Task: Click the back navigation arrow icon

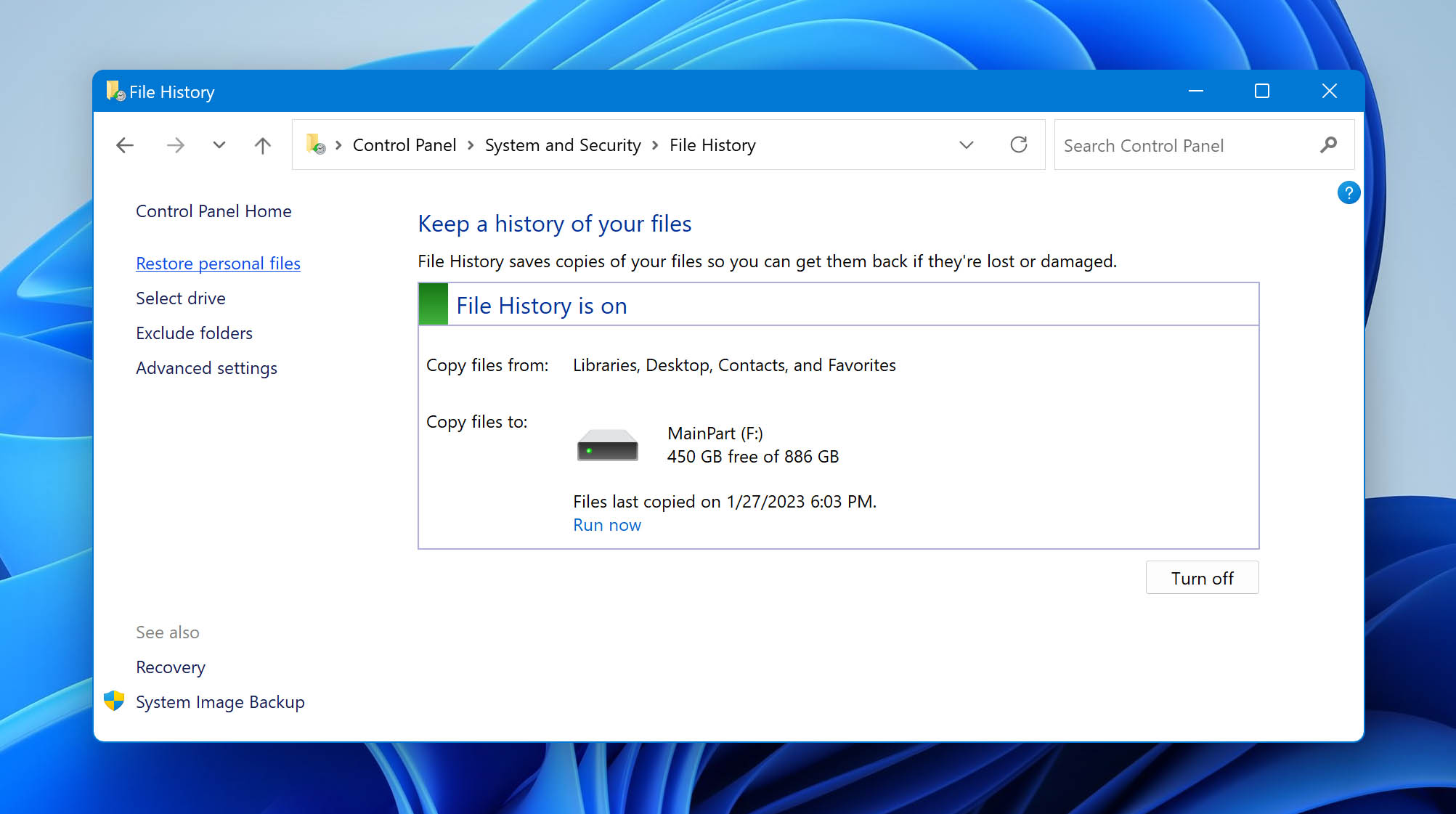Action: pyautogui.click(x=124, y=144)
